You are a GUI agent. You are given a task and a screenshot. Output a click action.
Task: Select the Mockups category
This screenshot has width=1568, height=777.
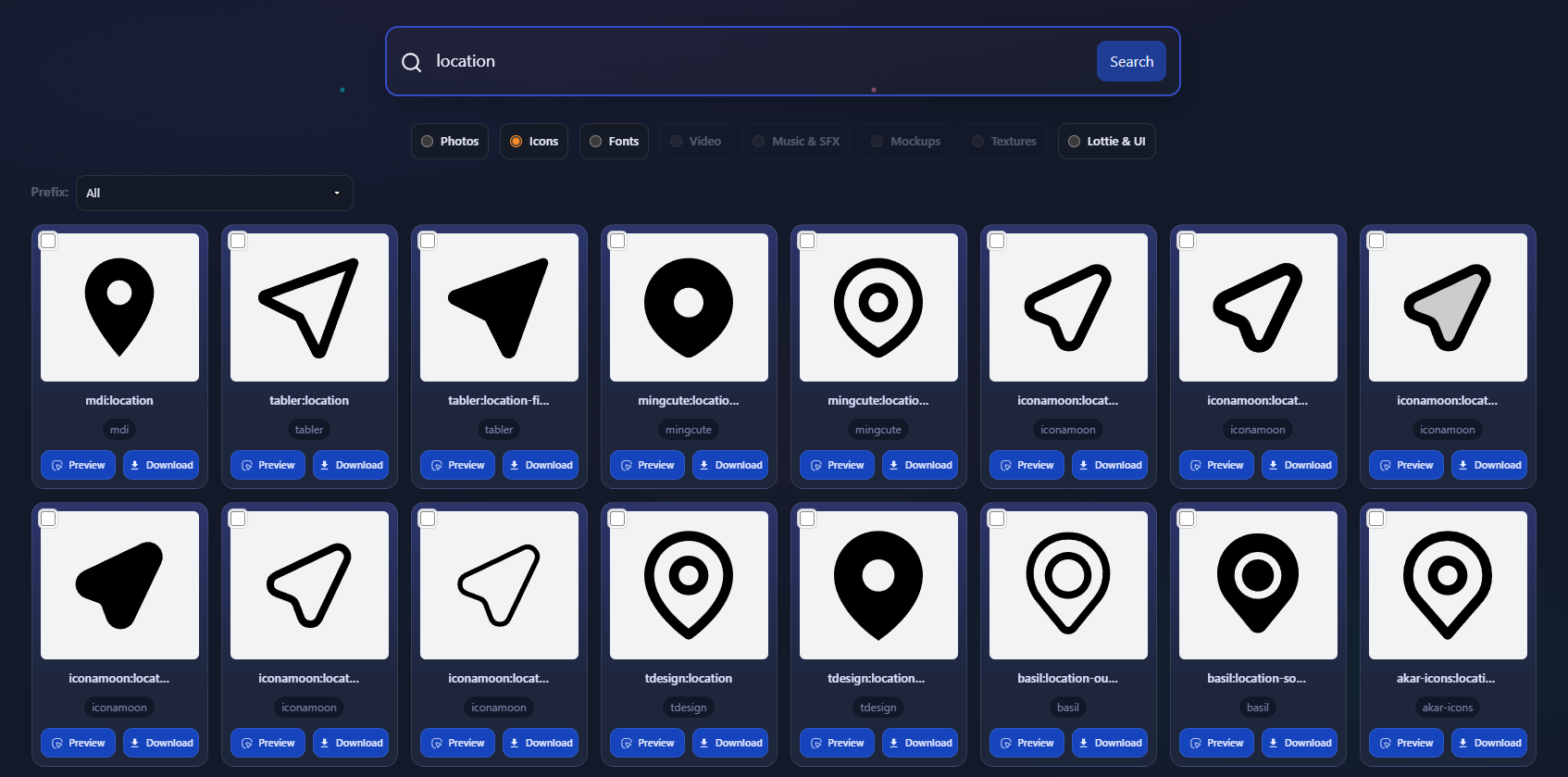905,142
